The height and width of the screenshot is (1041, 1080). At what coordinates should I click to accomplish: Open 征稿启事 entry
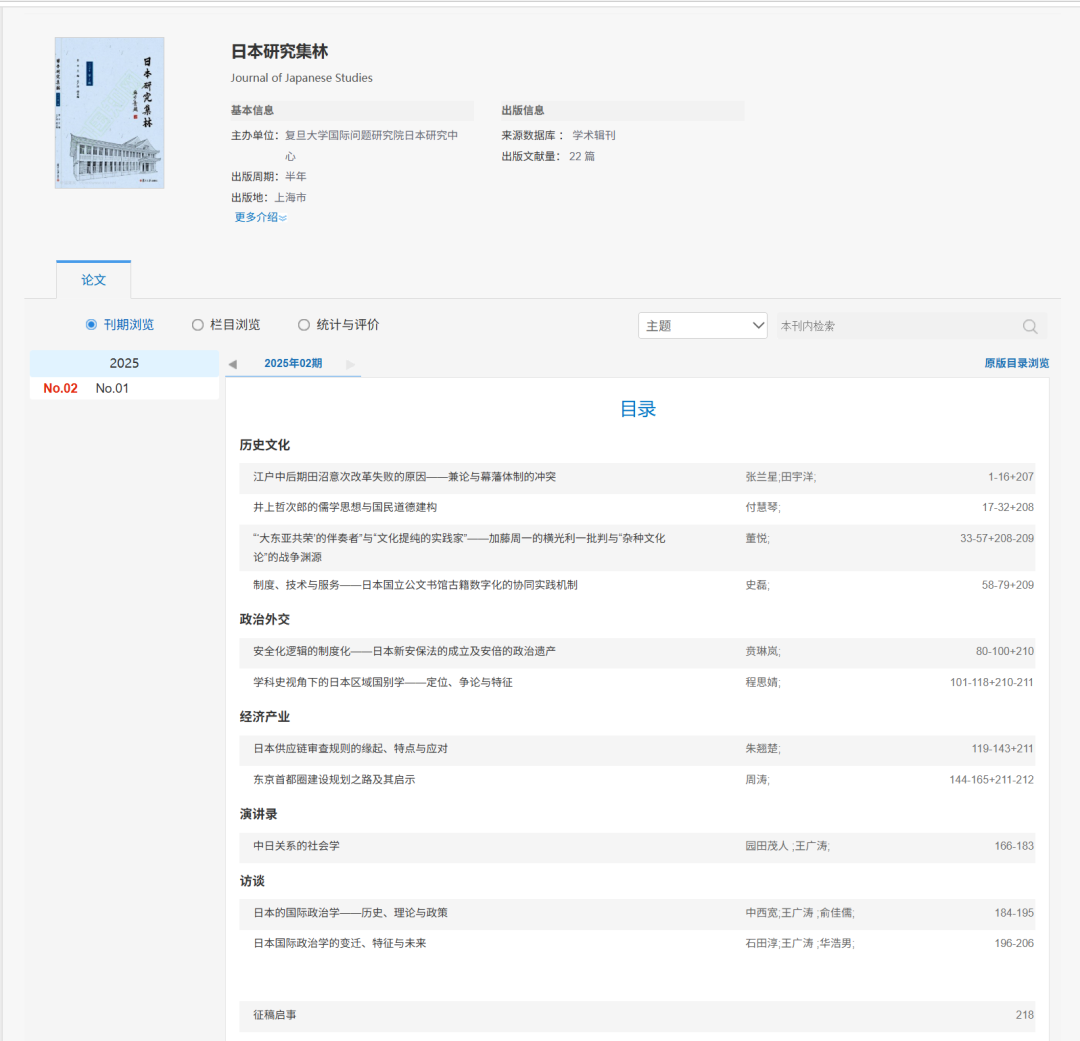275,1015
